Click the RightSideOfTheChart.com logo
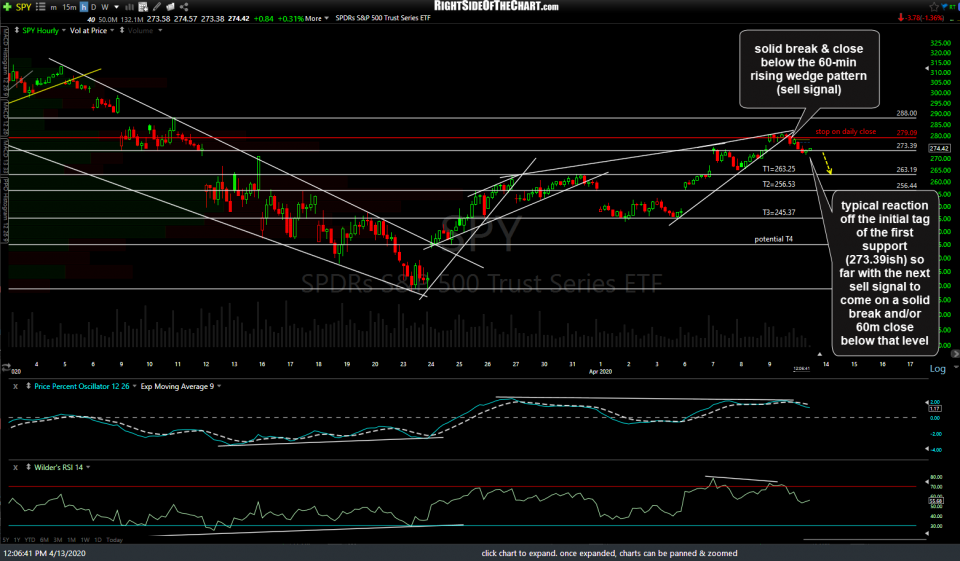 tap(496, 6)
